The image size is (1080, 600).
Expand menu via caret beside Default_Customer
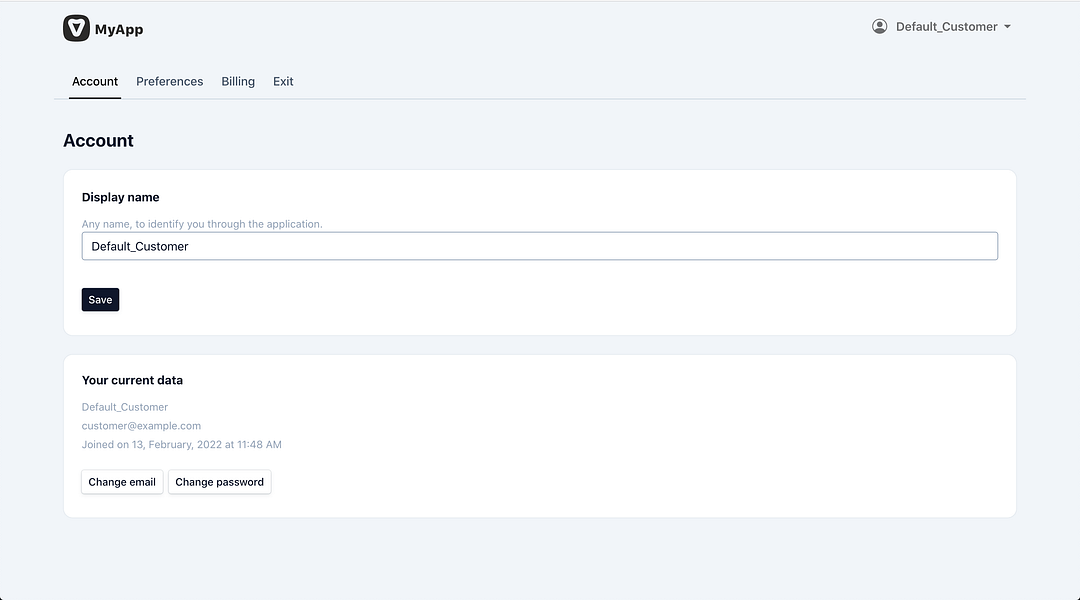1007,27
